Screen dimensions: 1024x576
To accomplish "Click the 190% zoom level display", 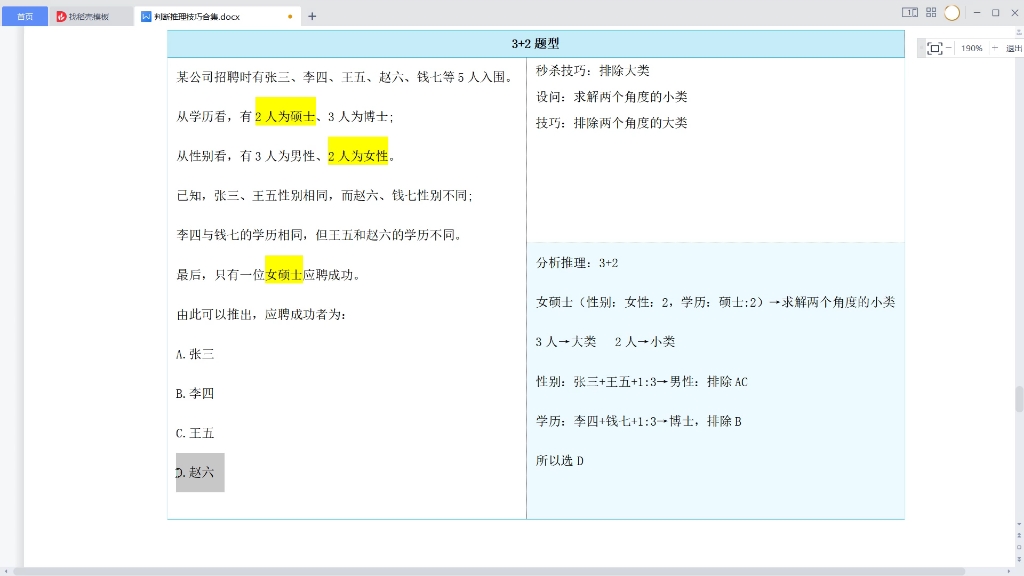I will [x=972, y=48].
